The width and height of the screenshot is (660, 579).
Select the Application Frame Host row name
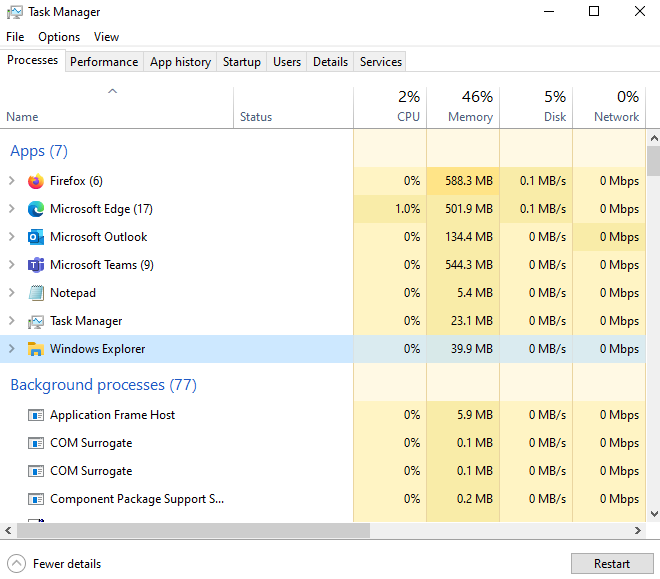[x=112, y=415]
